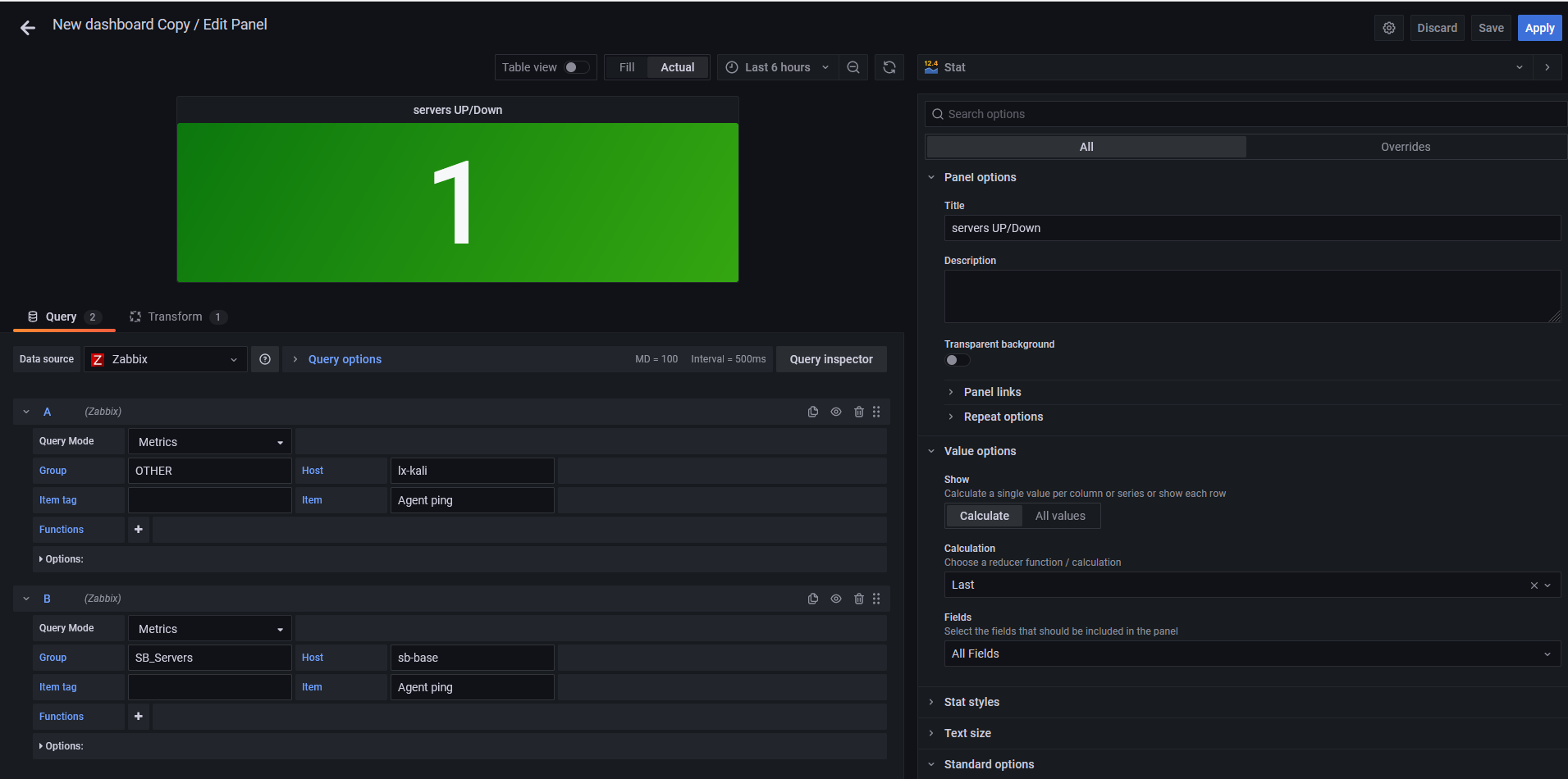Clear the Last calculation with the X icon

tap(1534, 585)
